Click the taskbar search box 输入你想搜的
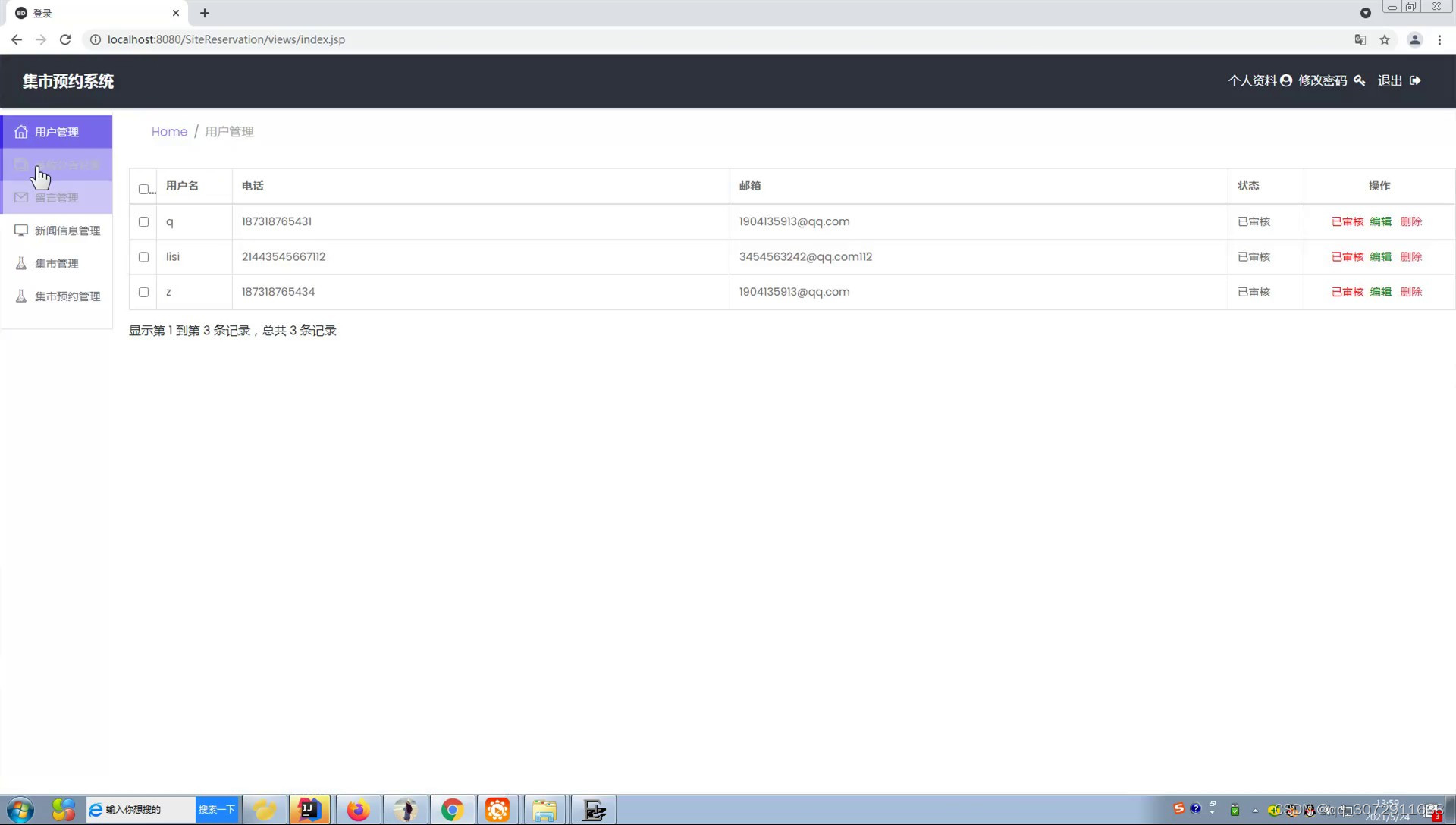Image resolution: width=1456 pixels, height=825 pixels. pyautogui.click(x=141, y=810)
